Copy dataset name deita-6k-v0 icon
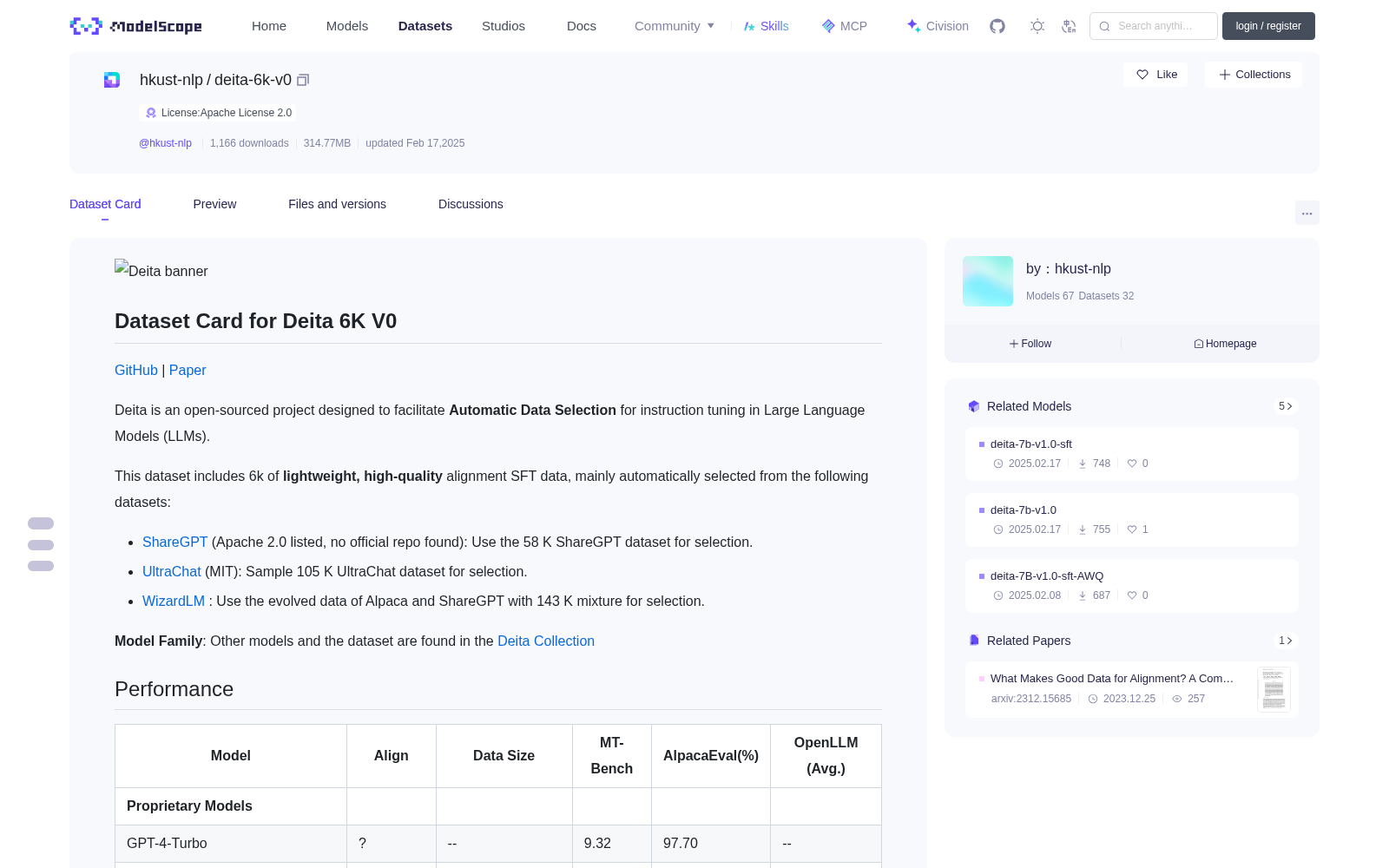This screenshot has height=868, width=1389. [303, 80]
